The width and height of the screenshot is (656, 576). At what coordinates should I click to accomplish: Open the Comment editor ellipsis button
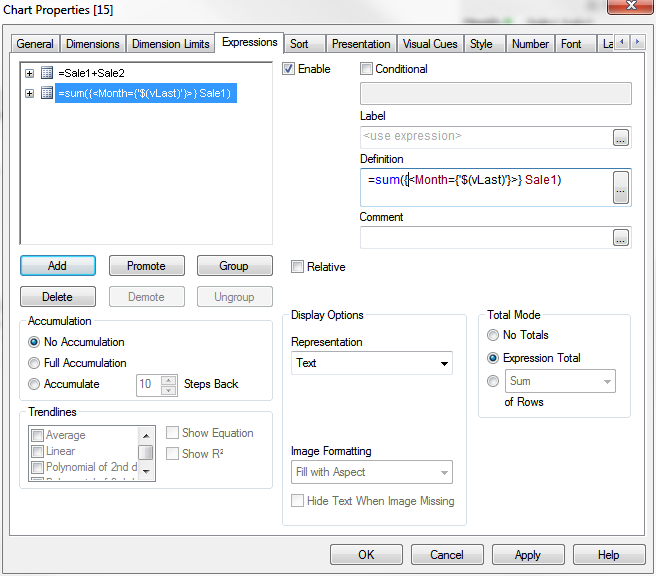coord(621,237)
